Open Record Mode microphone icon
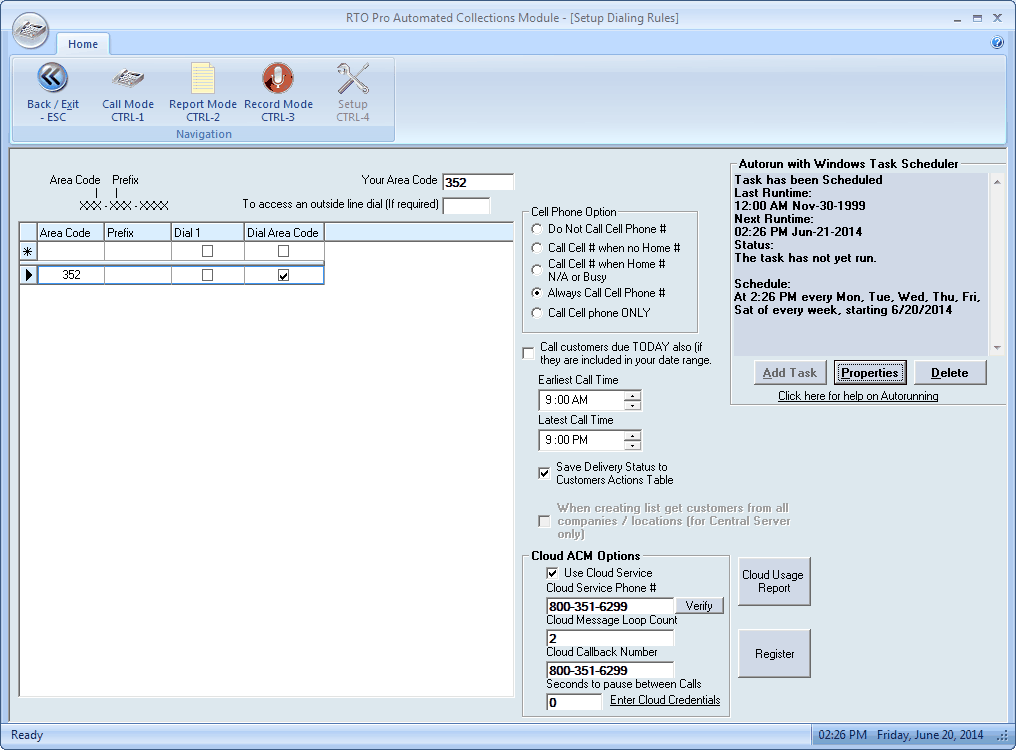 (278, 78)
